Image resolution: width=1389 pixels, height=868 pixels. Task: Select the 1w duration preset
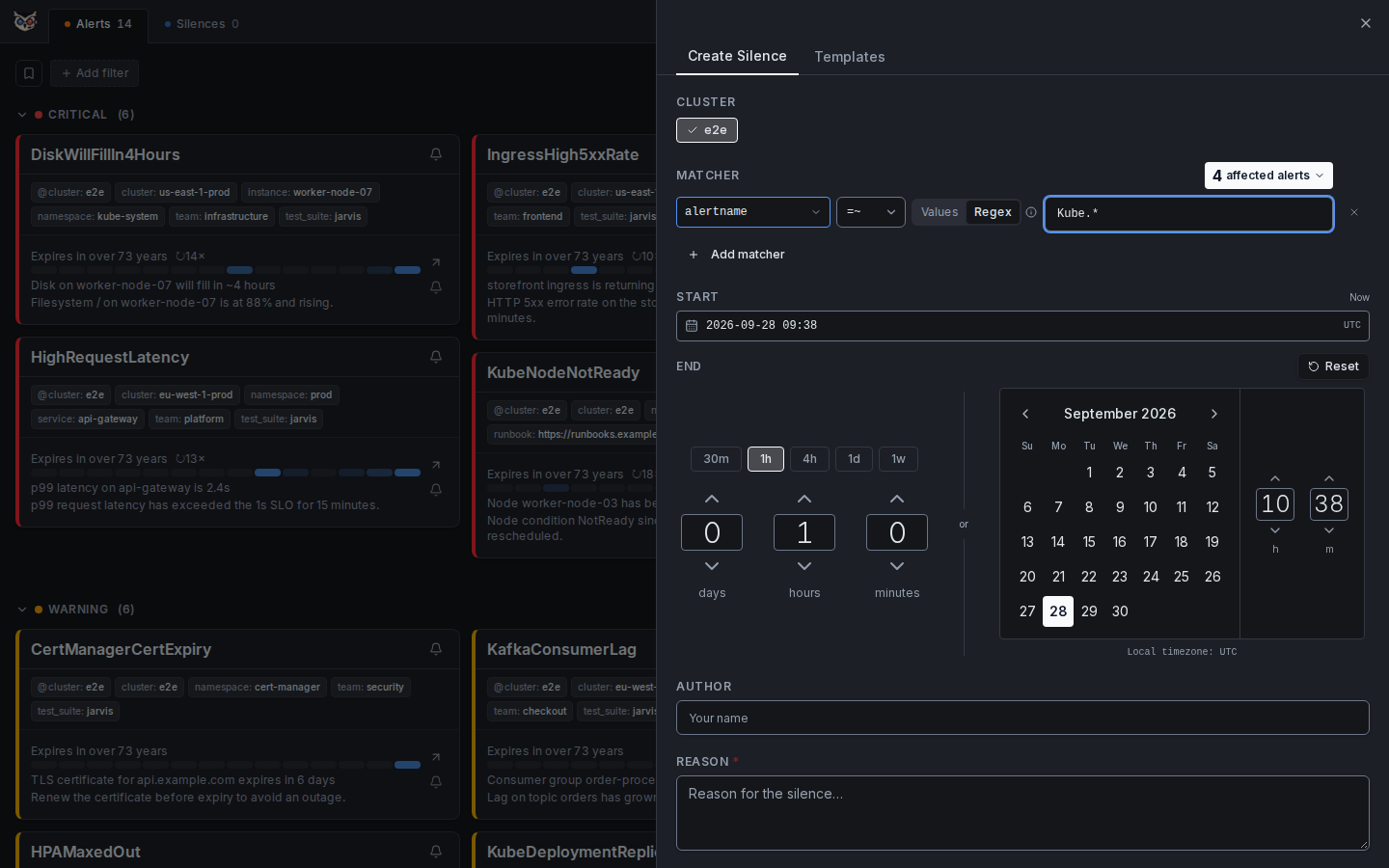tap(898, 459)
